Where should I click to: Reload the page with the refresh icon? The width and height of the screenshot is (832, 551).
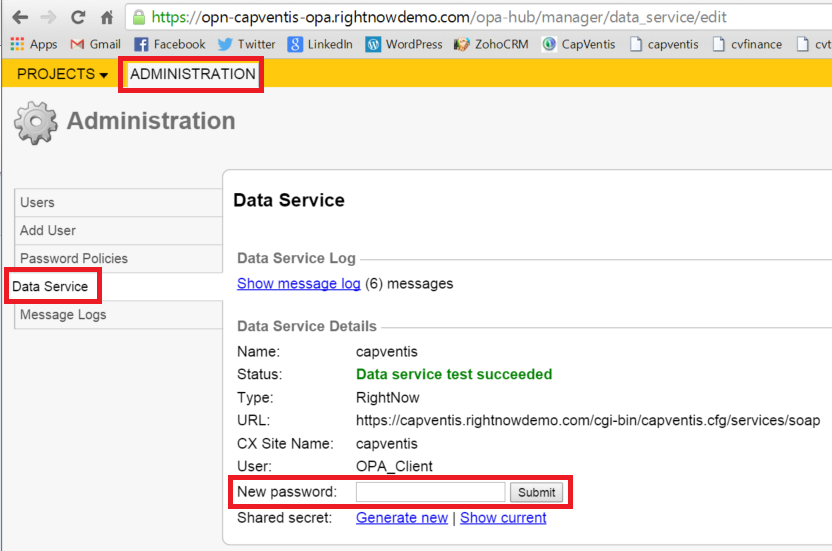(78, 17)
